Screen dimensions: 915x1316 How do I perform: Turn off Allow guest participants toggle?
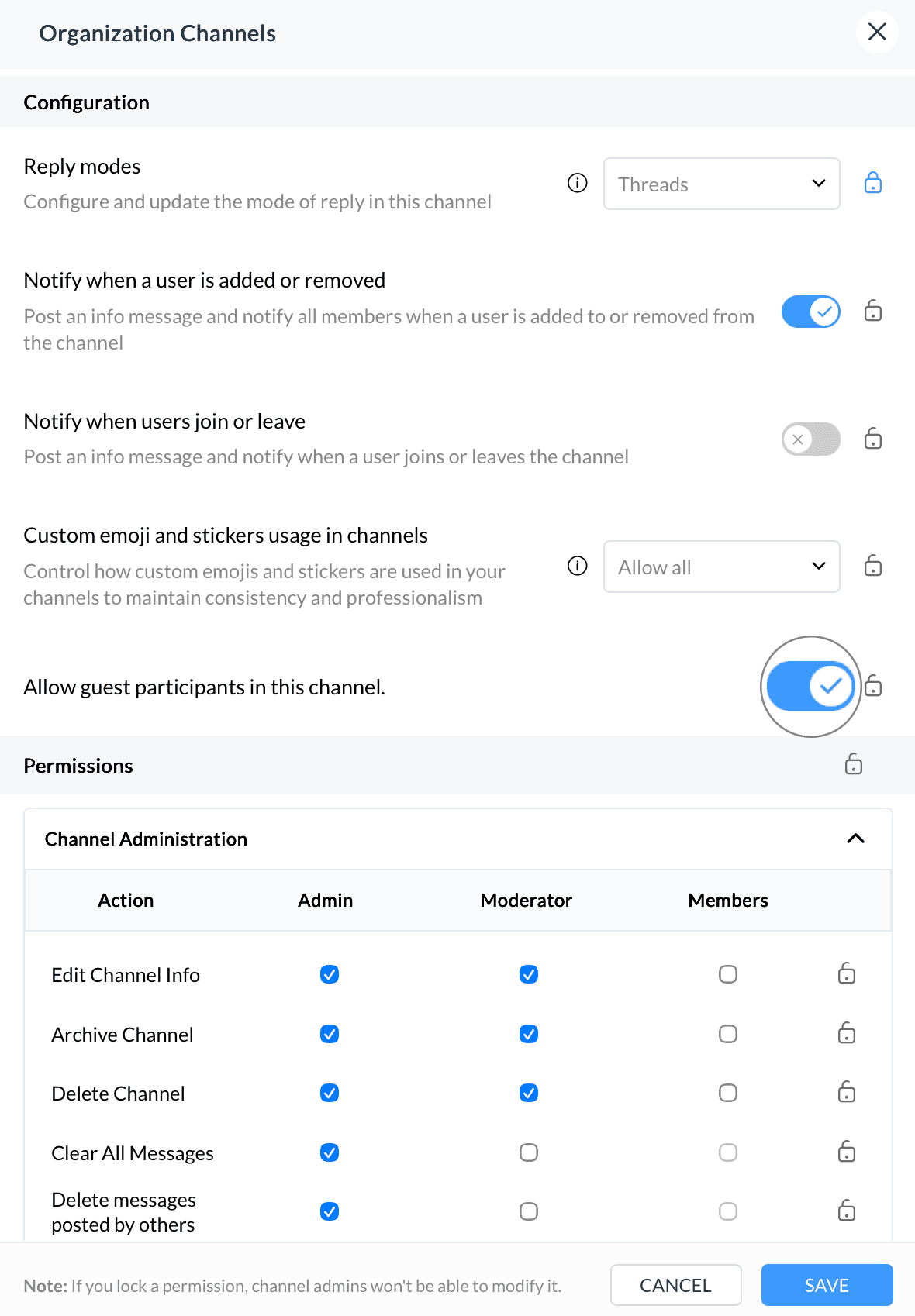pyautogui.click(x=811, y=686)
